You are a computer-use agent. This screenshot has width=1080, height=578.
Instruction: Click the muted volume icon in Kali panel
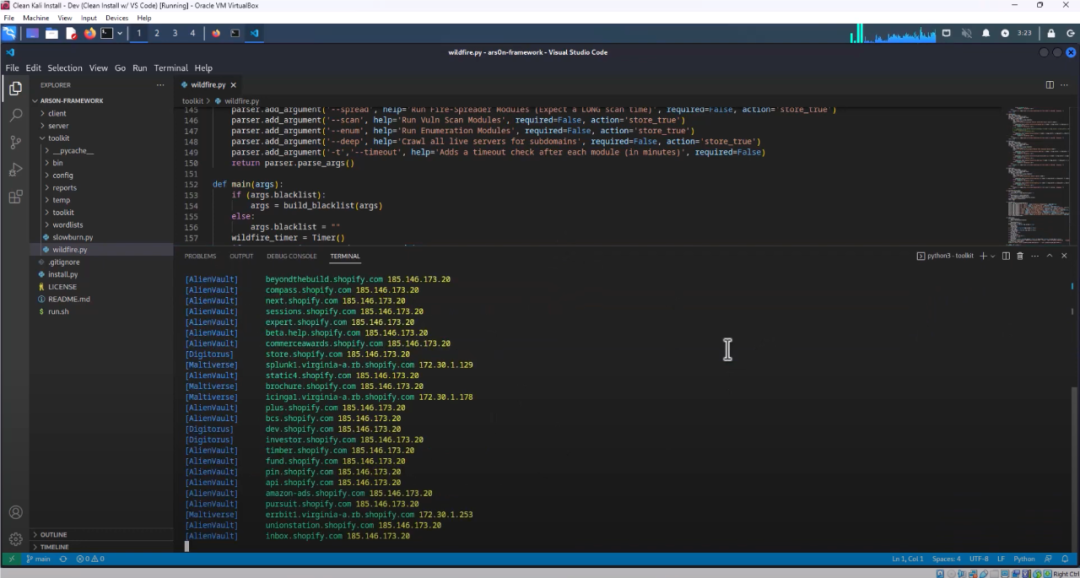pos(966,32)
